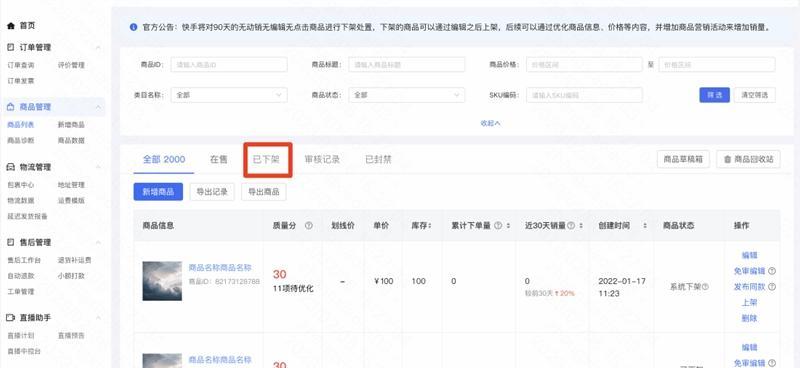The image size is (800, 368).
Task: Click 上架 link in first product row
Action: point(749,303)
